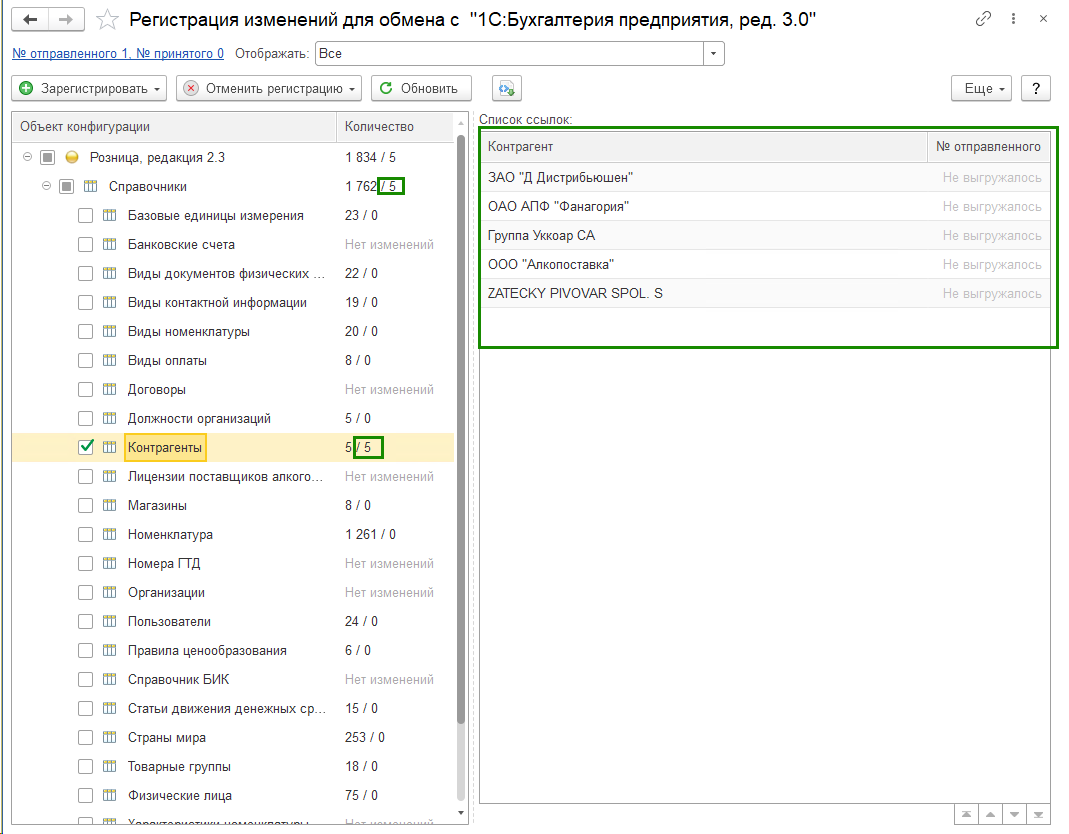
Task: Open the Еще menu
Action: (x=981, y=89)
